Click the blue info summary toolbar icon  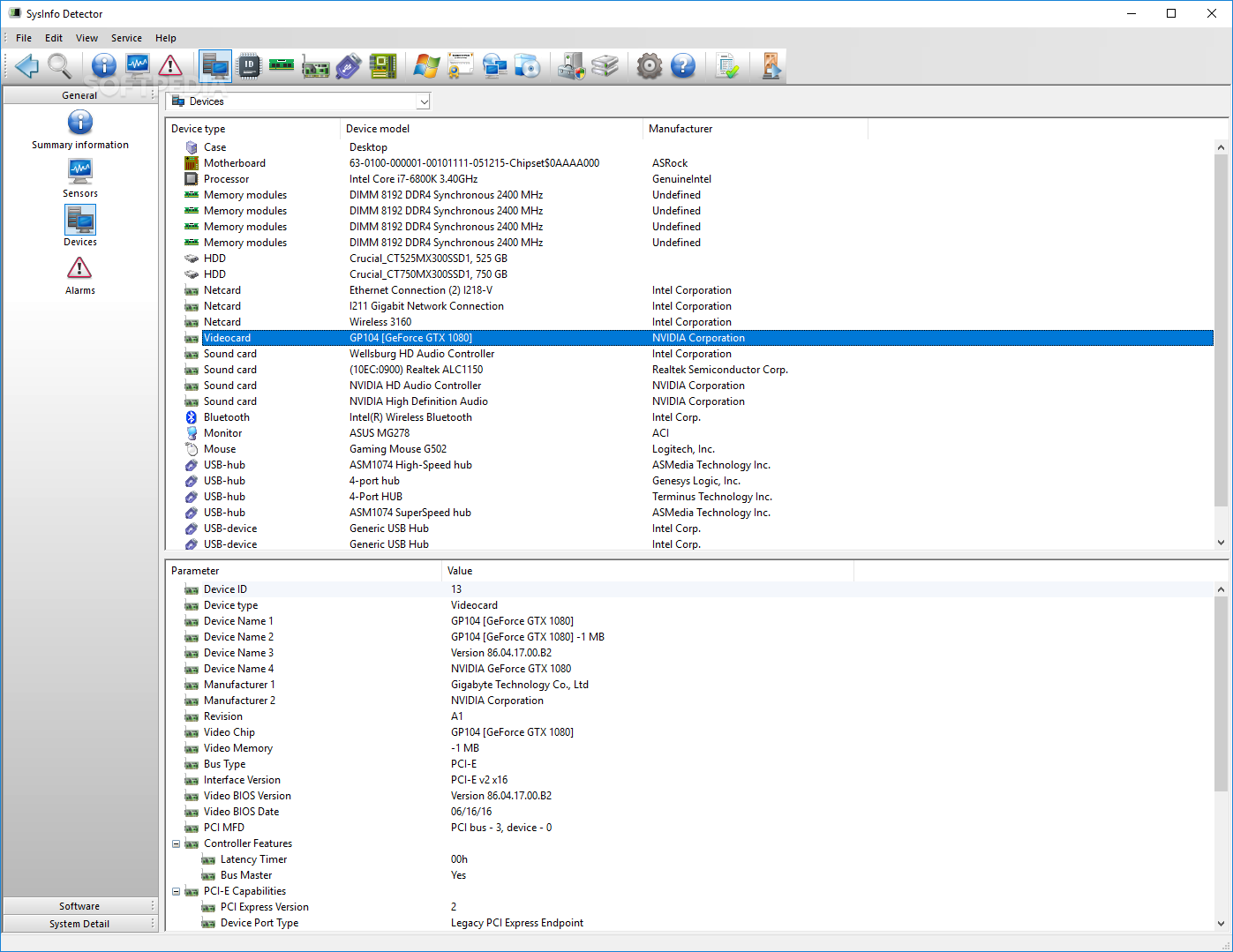click(104, 65)
